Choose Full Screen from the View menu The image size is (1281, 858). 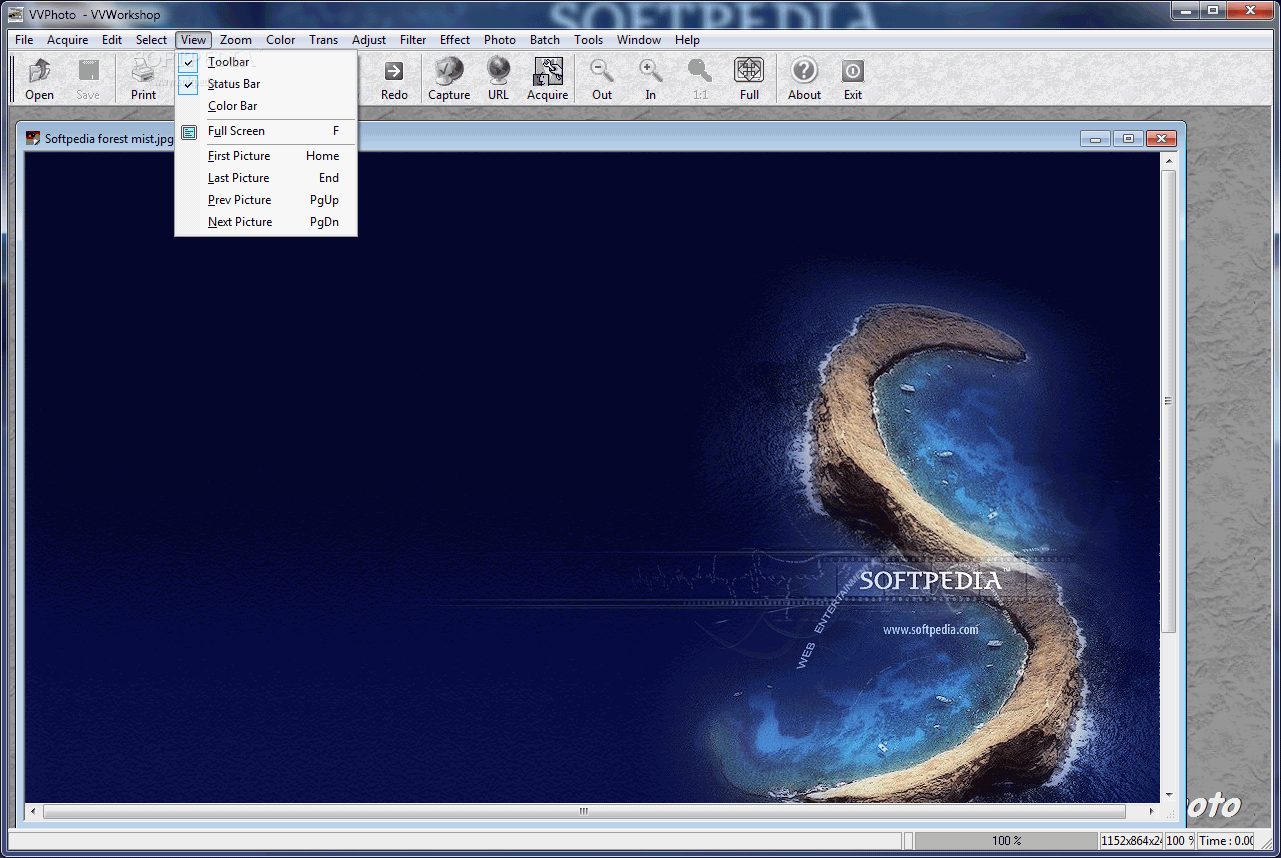pyautogui.click(x=266, y=131)
